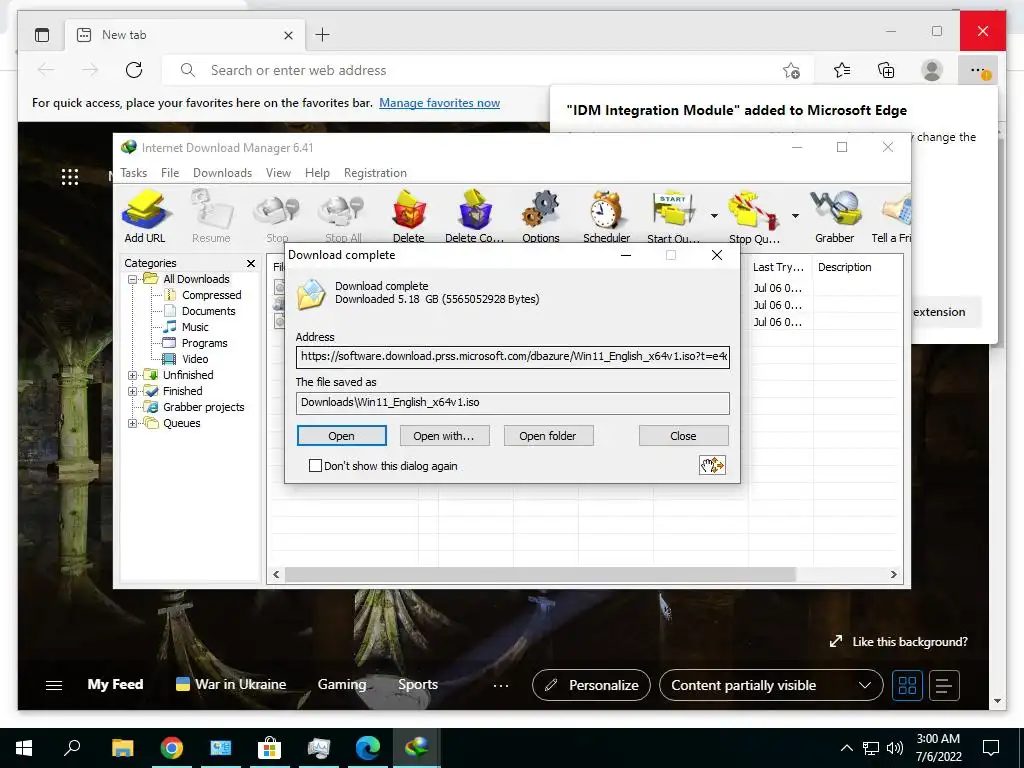Click the Add URL toolbar icon

[x=145, y=216]
